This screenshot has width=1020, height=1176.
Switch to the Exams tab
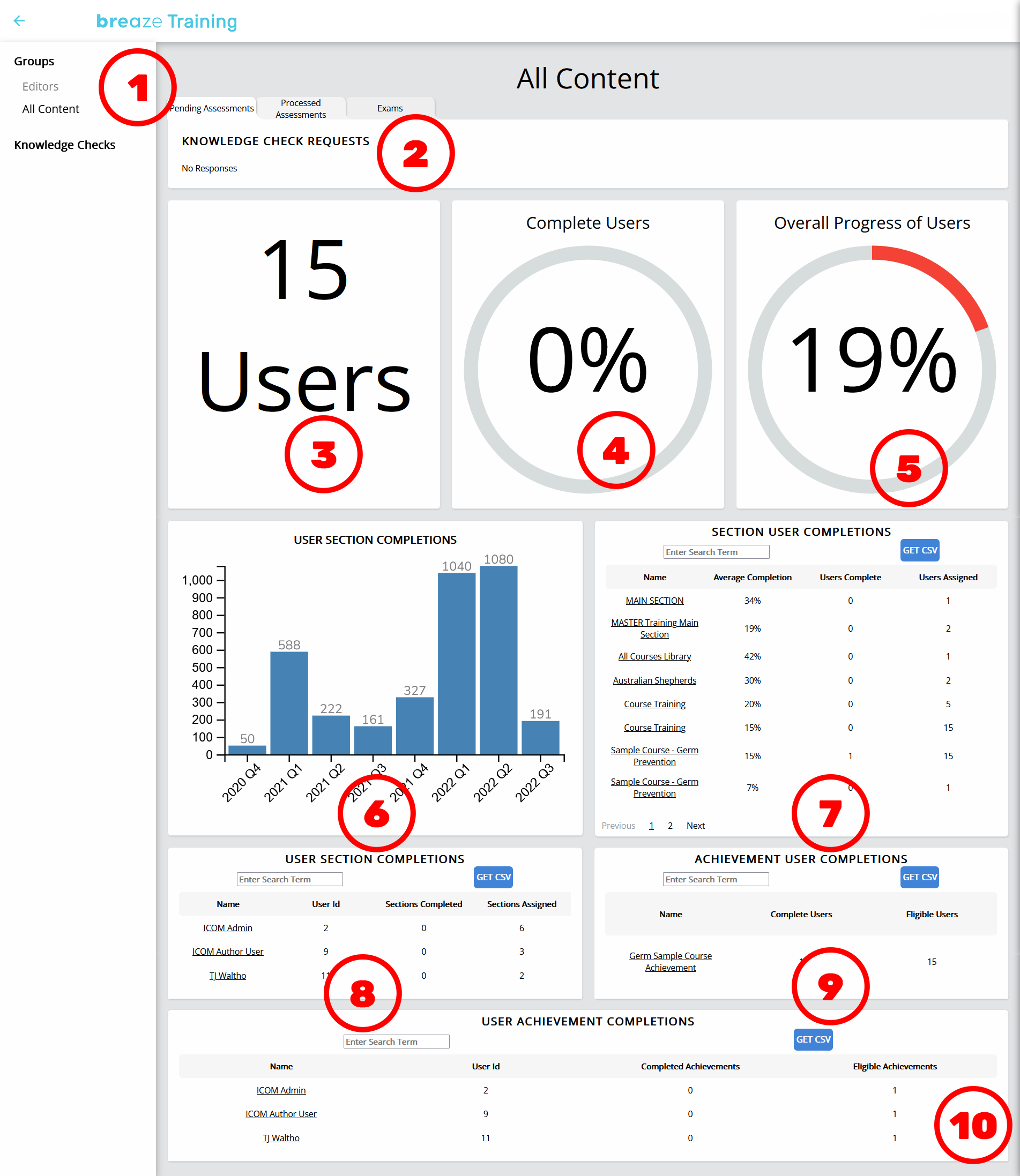pos(390,108)
